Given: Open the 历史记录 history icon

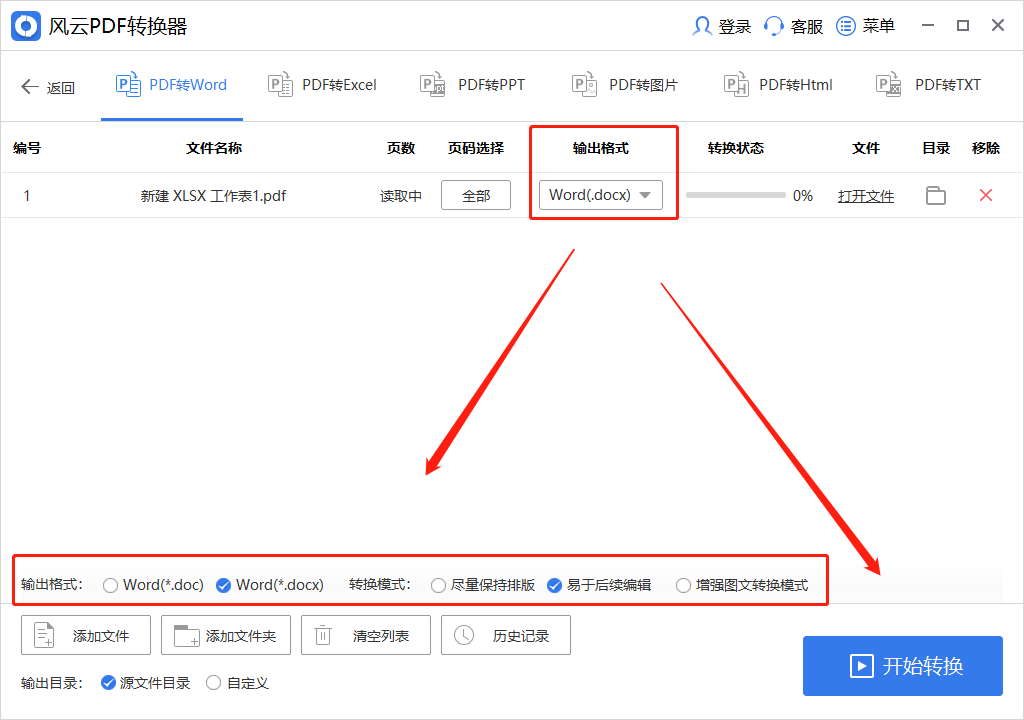Looking at the screenshot, I should 463,634.
